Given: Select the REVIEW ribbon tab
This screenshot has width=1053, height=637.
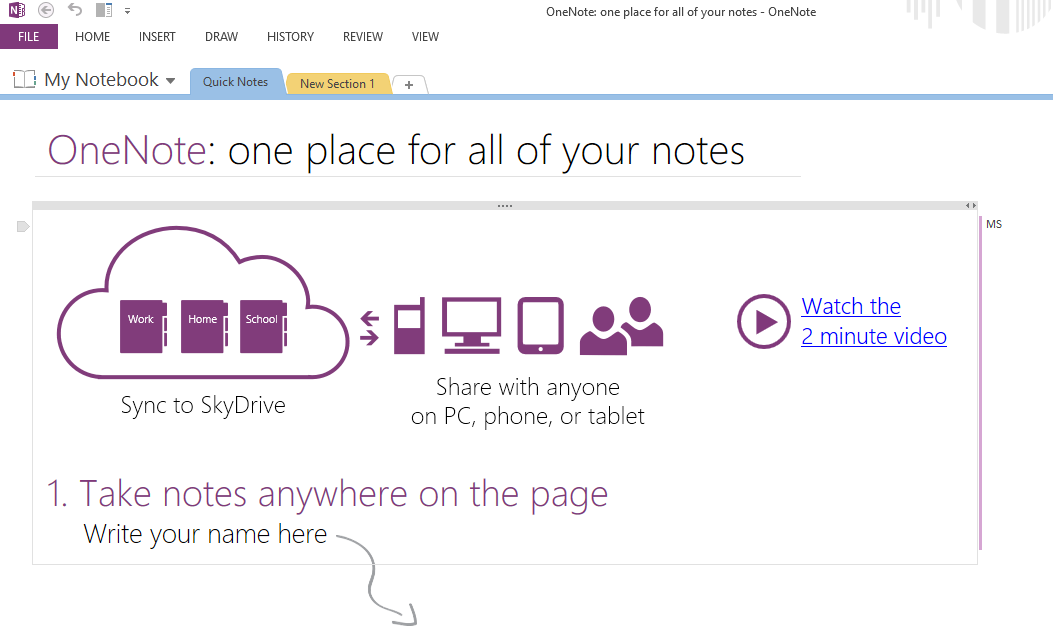Looking at the screenshot, I should tap(363, 37).
